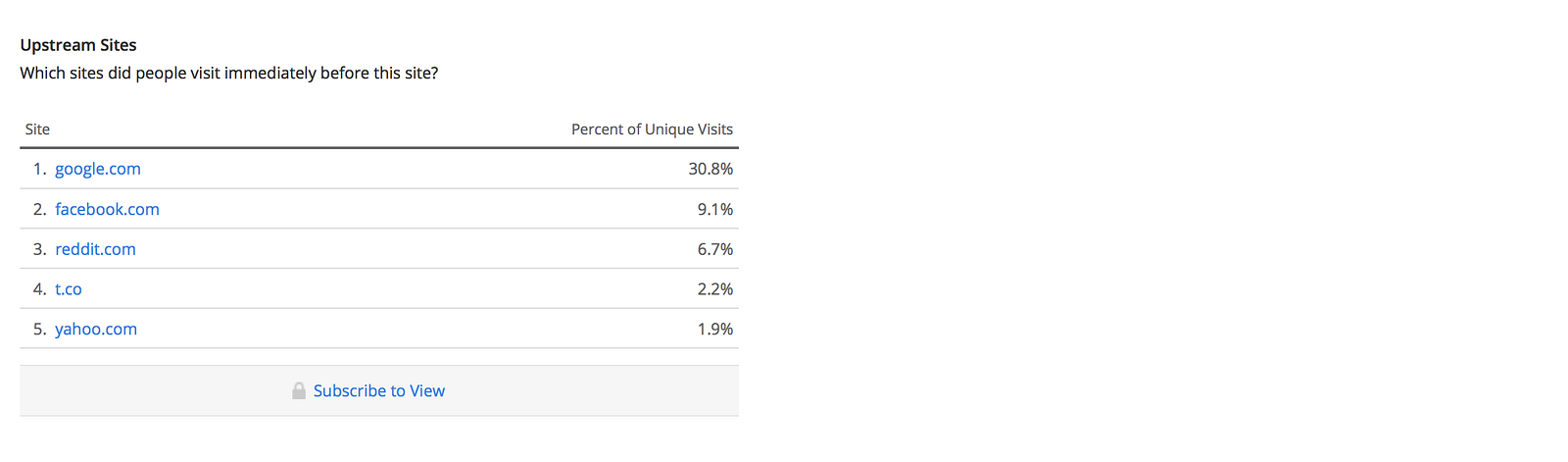Select the 30.8% value for google.com

coord(710,169)
